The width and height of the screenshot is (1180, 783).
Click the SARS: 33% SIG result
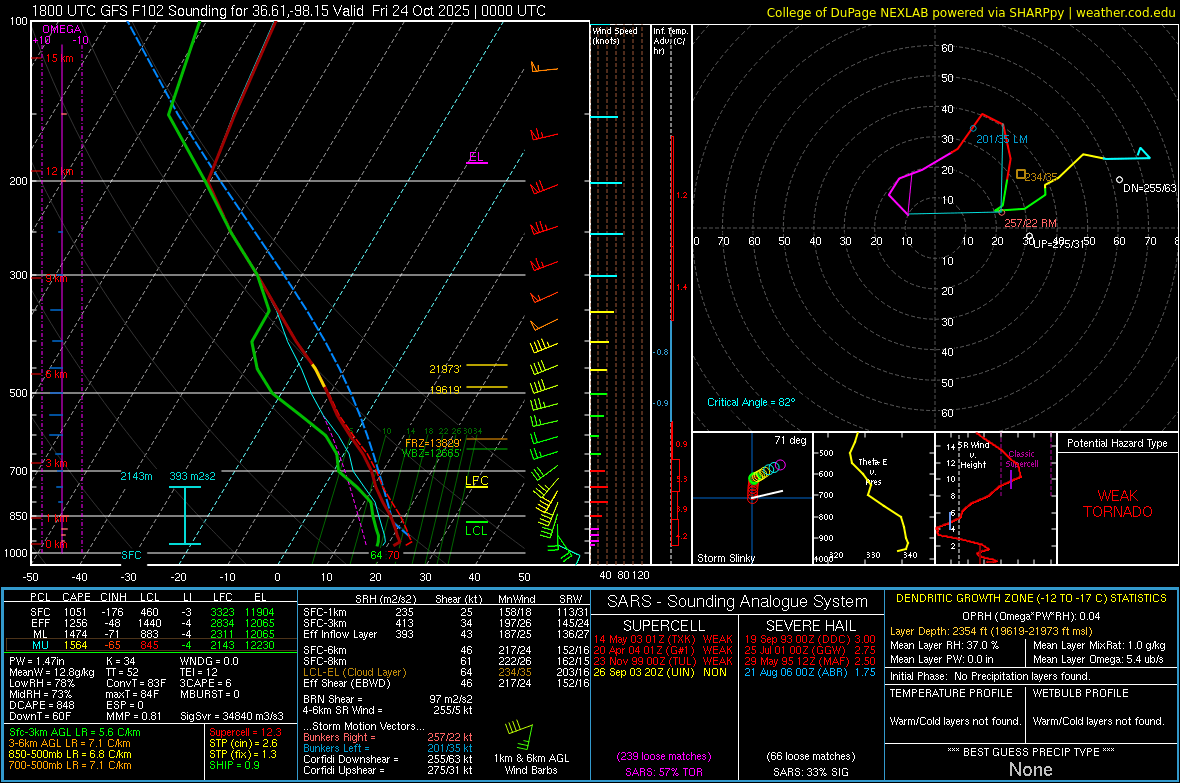click(x=810, y=772)
